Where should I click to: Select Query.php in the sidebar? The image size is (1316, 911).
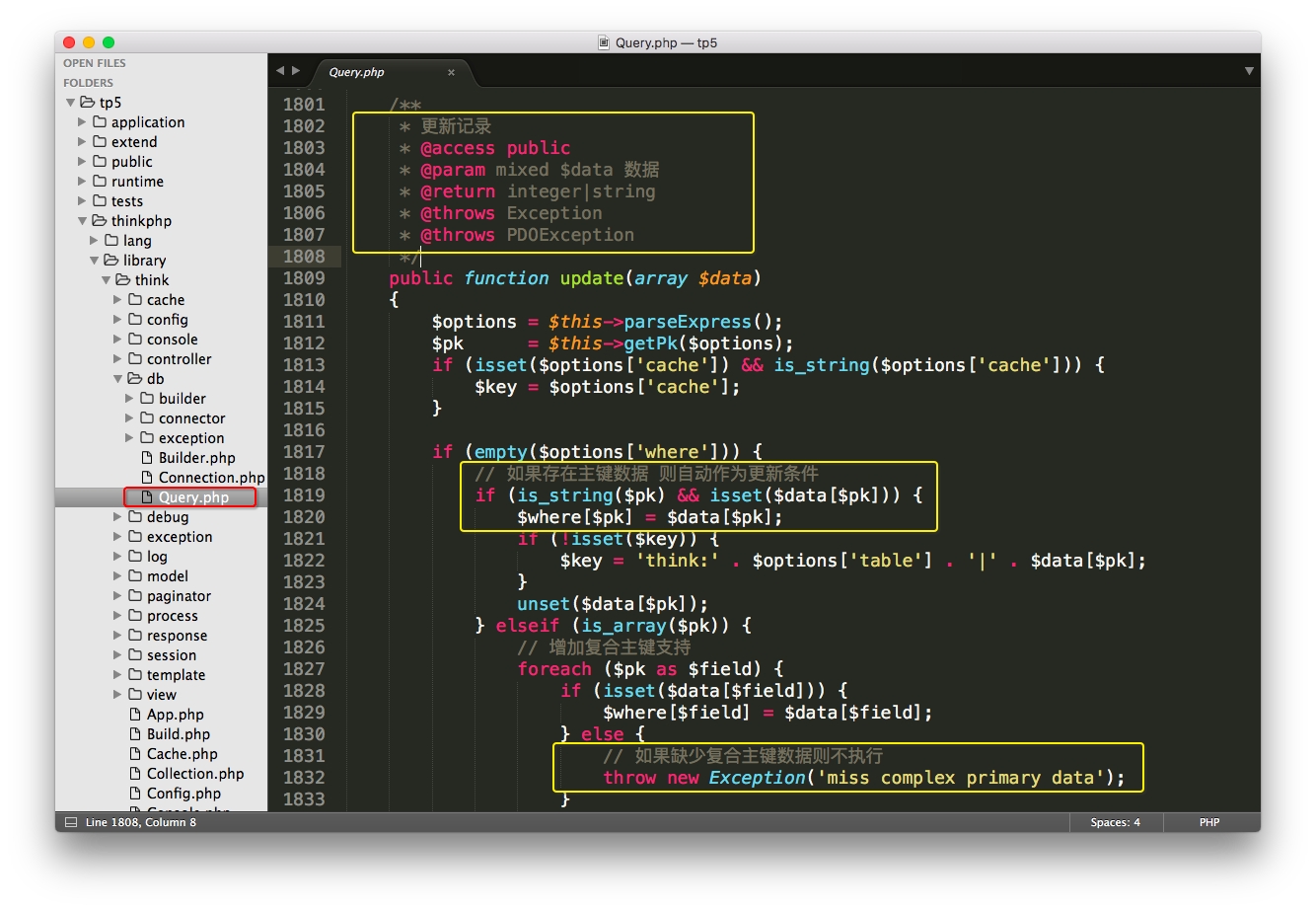pyautogui.click(x=193, y=497)
